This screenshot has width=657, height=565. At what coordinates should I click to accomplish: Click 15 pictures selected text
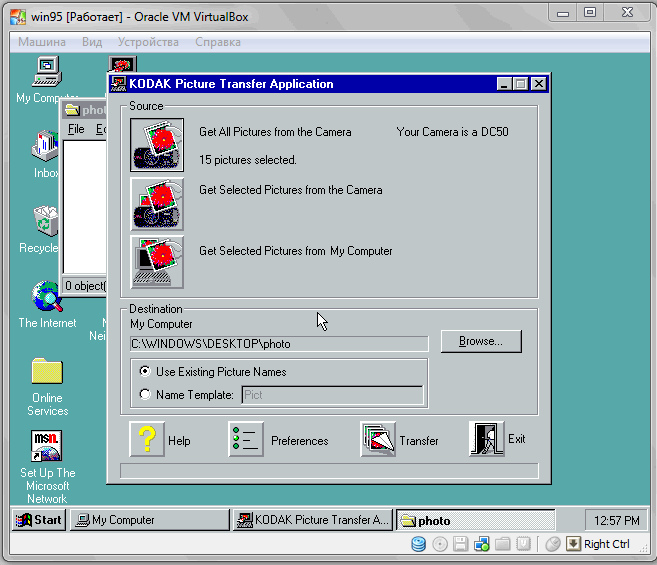click(x=248, y=160)
